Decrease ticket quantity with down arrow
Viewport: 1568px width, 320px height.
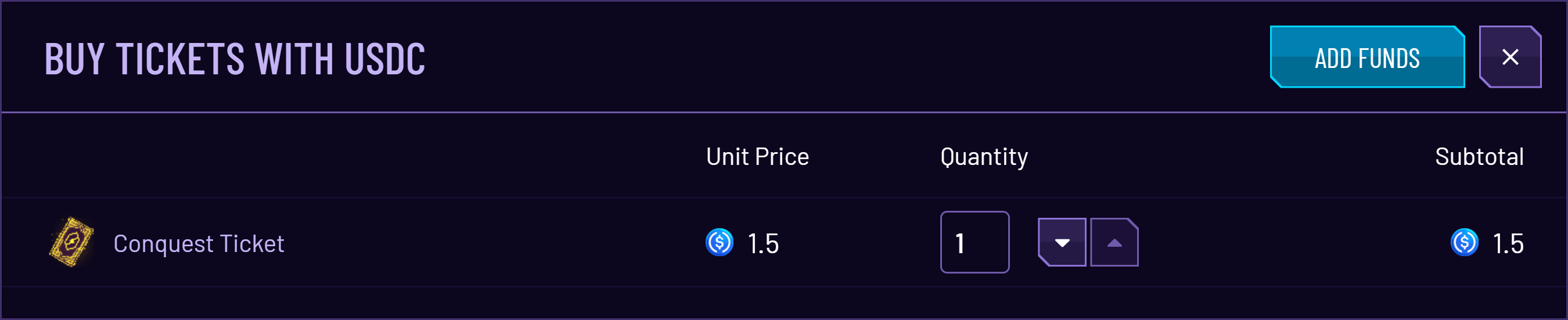(x=1062, y=242)
